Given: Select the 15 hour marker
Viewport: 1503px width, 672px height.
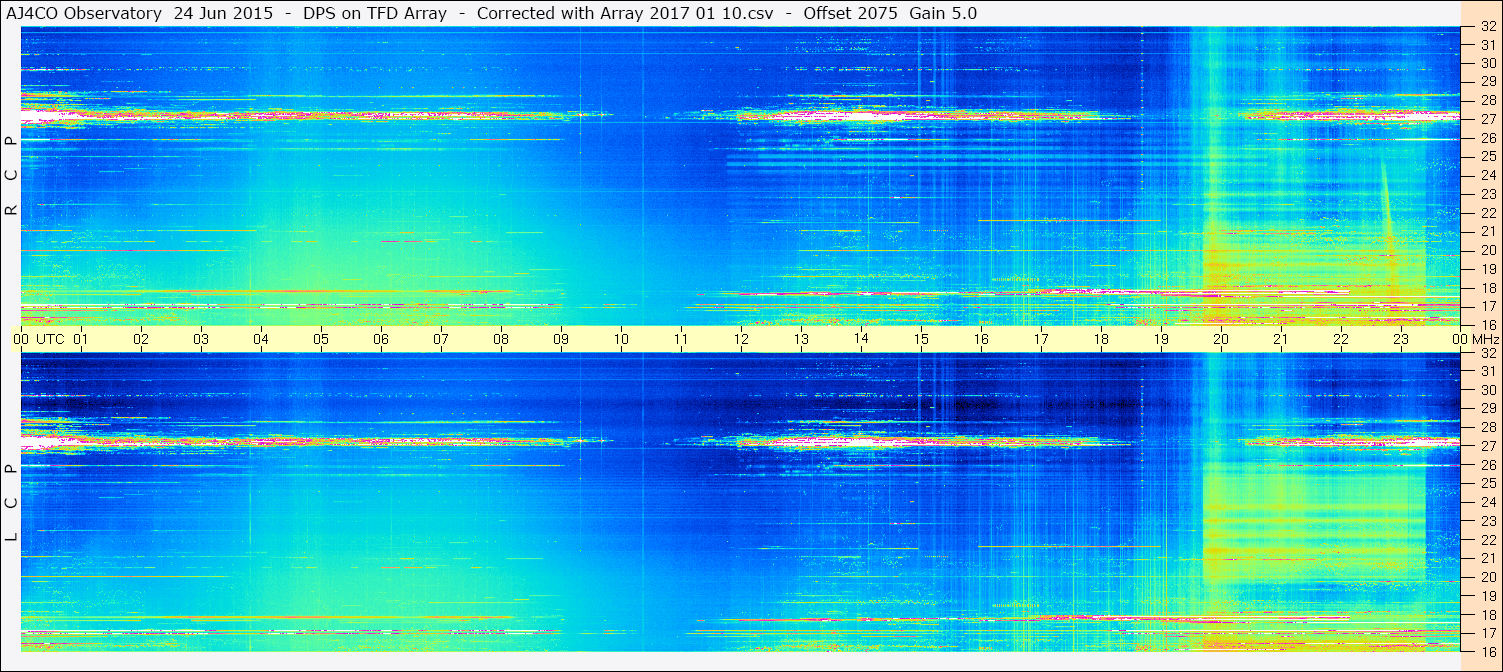Looking at the screenshot, I should coord(921,339).
